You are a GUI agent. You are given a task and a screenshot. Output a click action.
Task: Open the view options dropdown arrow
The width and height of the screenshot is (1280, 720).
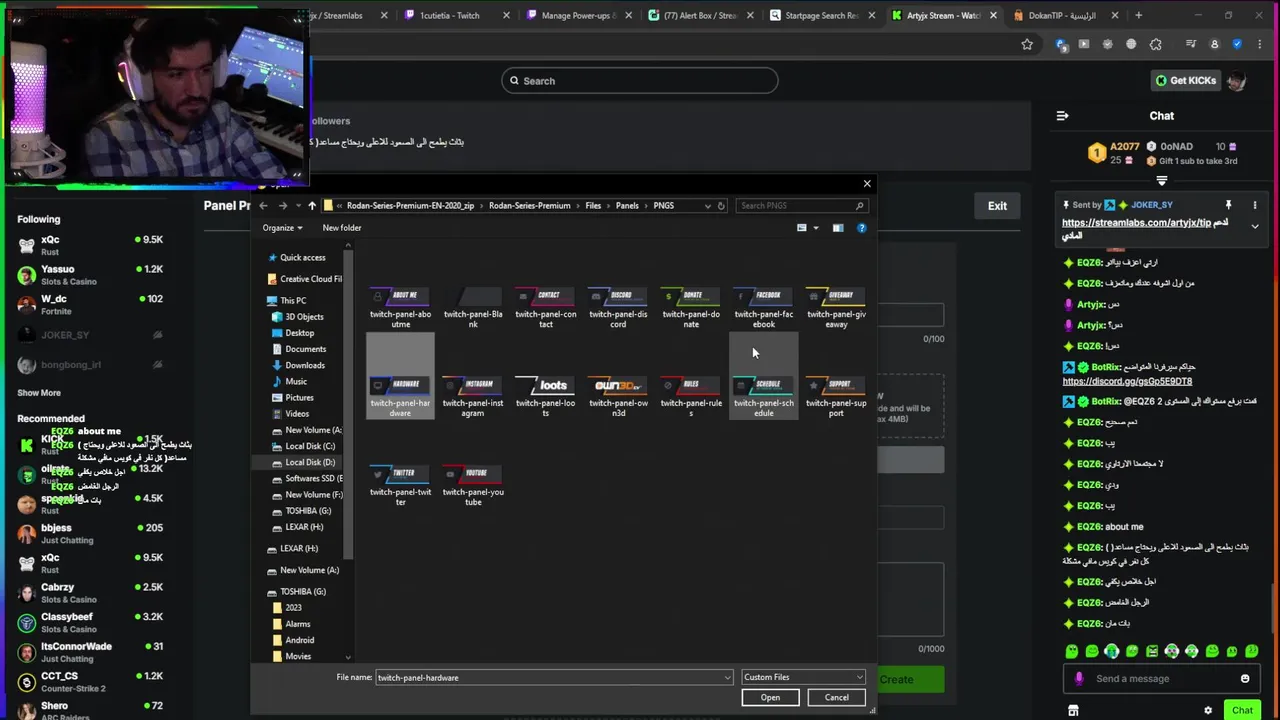click(x=815, y=228)
